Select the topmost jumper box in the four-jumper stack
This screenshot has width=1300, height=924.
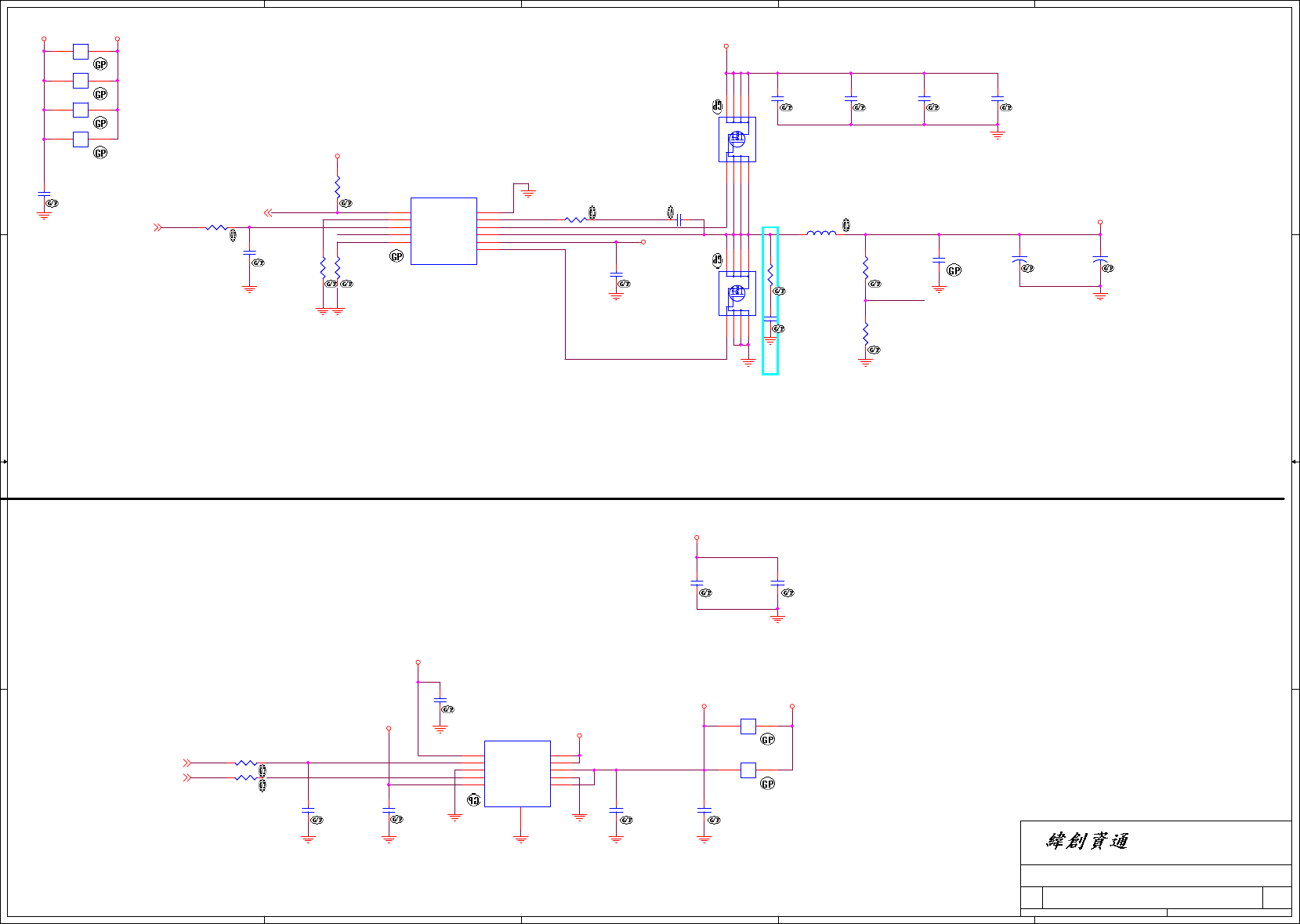(81, 52)
